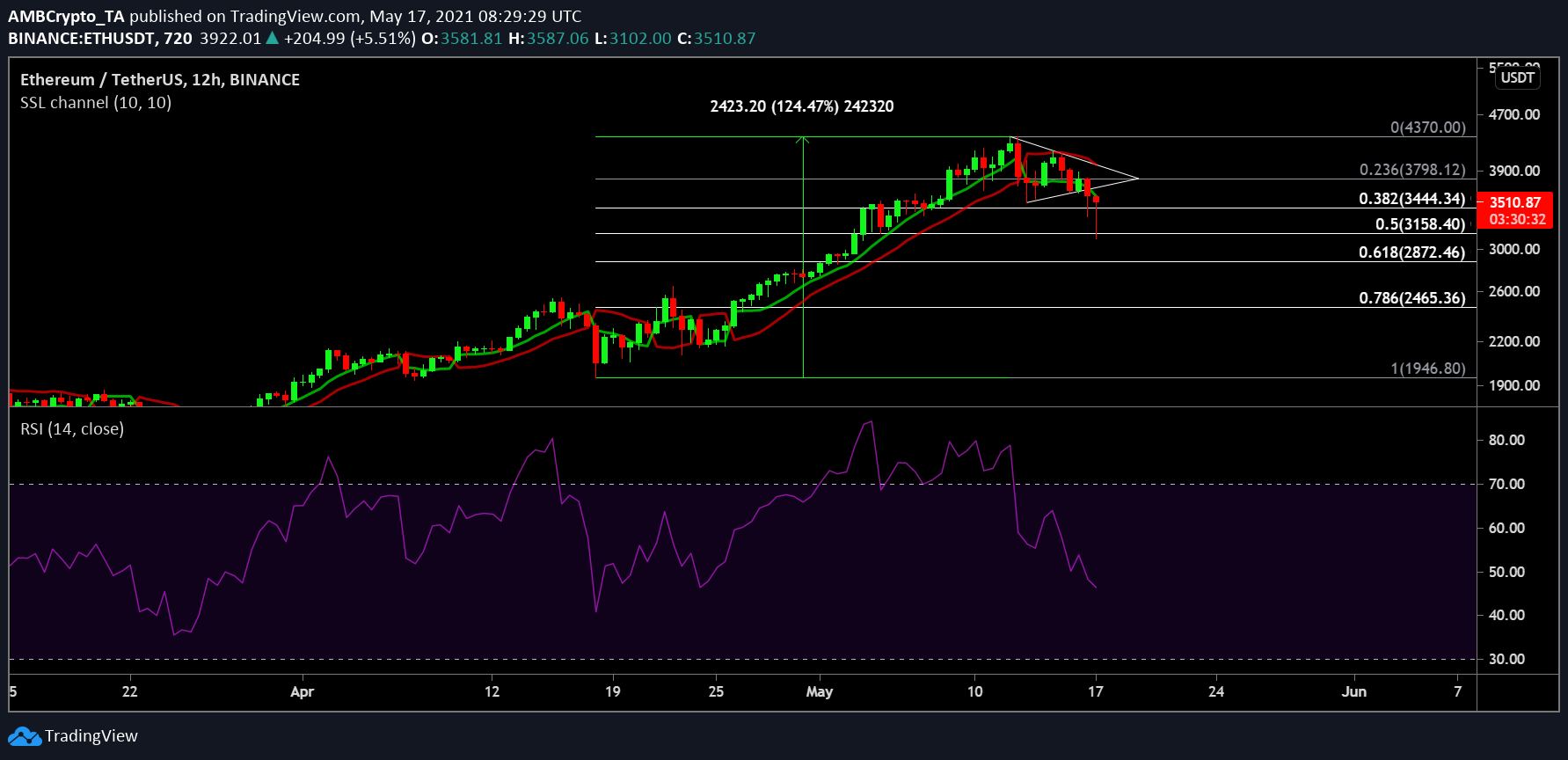1568x760 pixels.
Task: Click the May date on time axis
Action: [820, 691]
